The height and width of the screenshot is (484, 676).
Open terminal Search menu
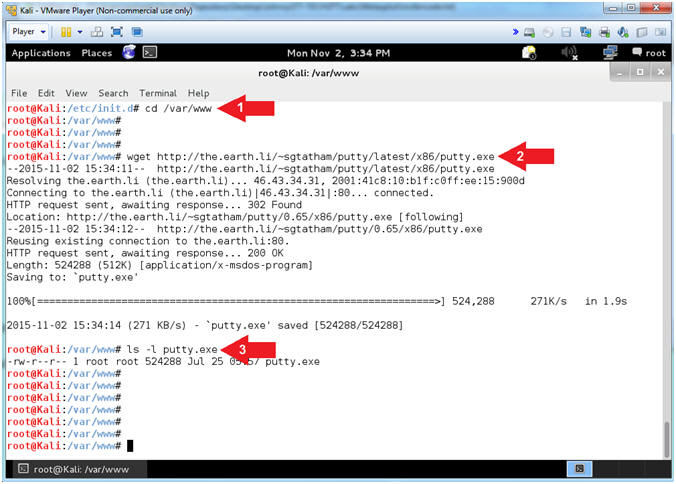[113, 93]
